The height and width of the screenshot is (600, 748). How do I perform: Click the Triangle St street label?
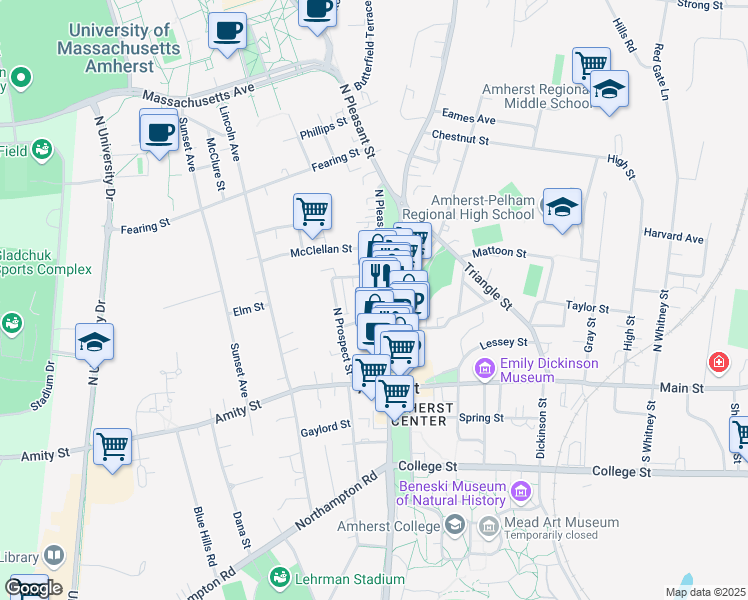click(488, 286)
